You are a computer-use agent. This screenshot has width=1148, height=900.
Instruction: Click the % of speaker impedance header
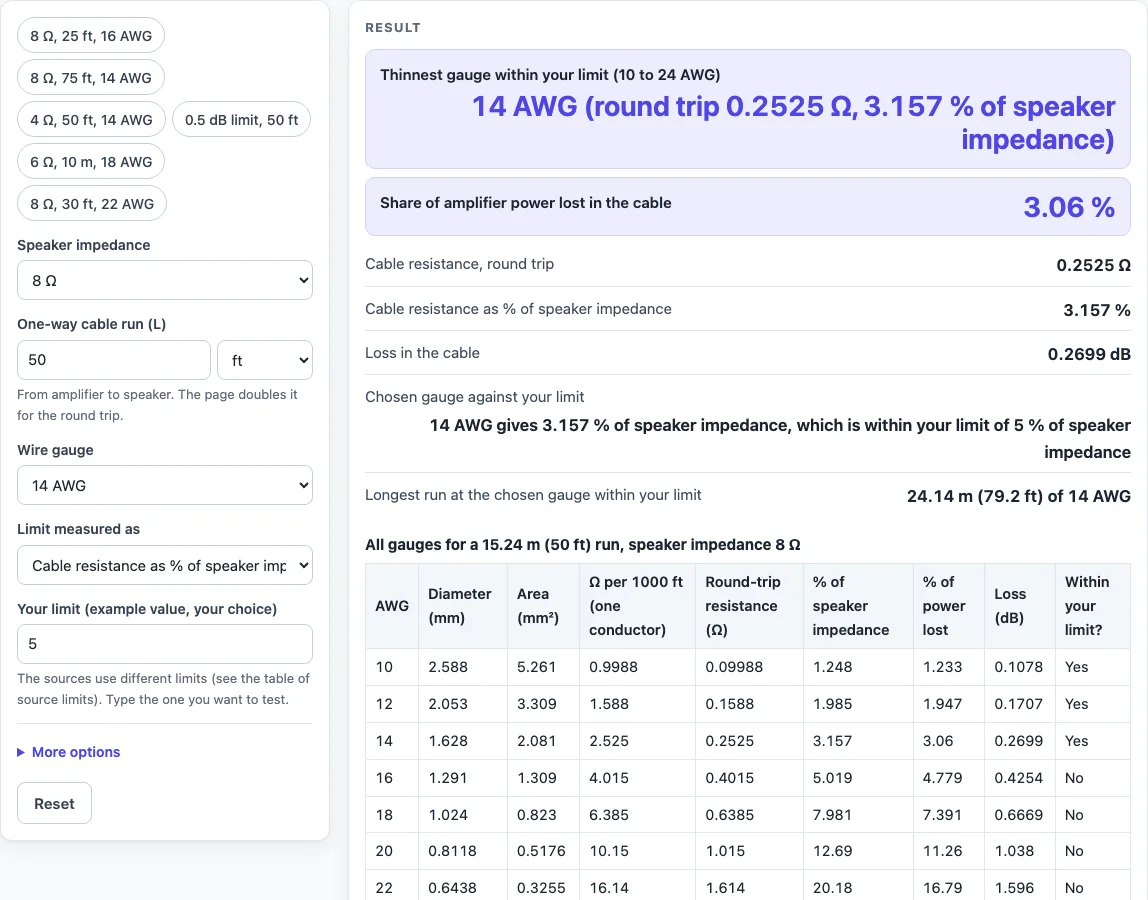[x=858, y=606]
